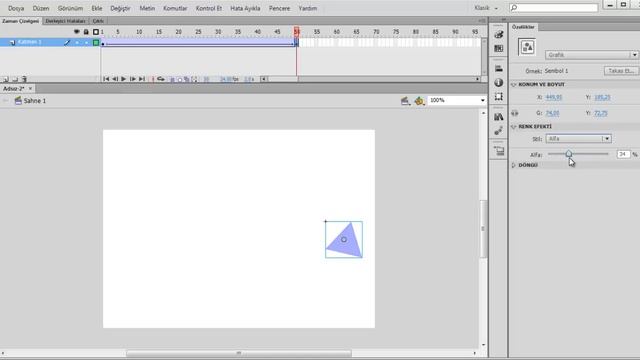Viewport: 640px width, 360px height.
Task: Click the X position value
Action: coord(554,97)
